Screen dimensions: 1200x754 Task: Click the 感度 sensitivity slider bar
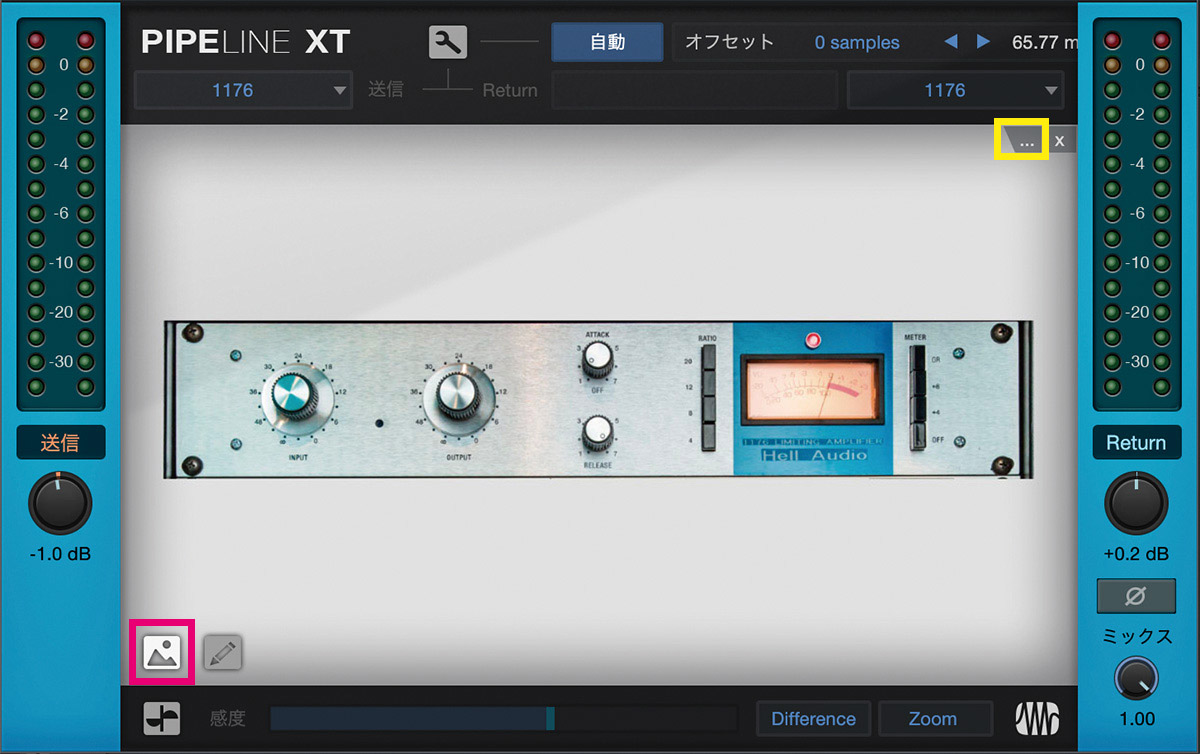tap(503, 718)
